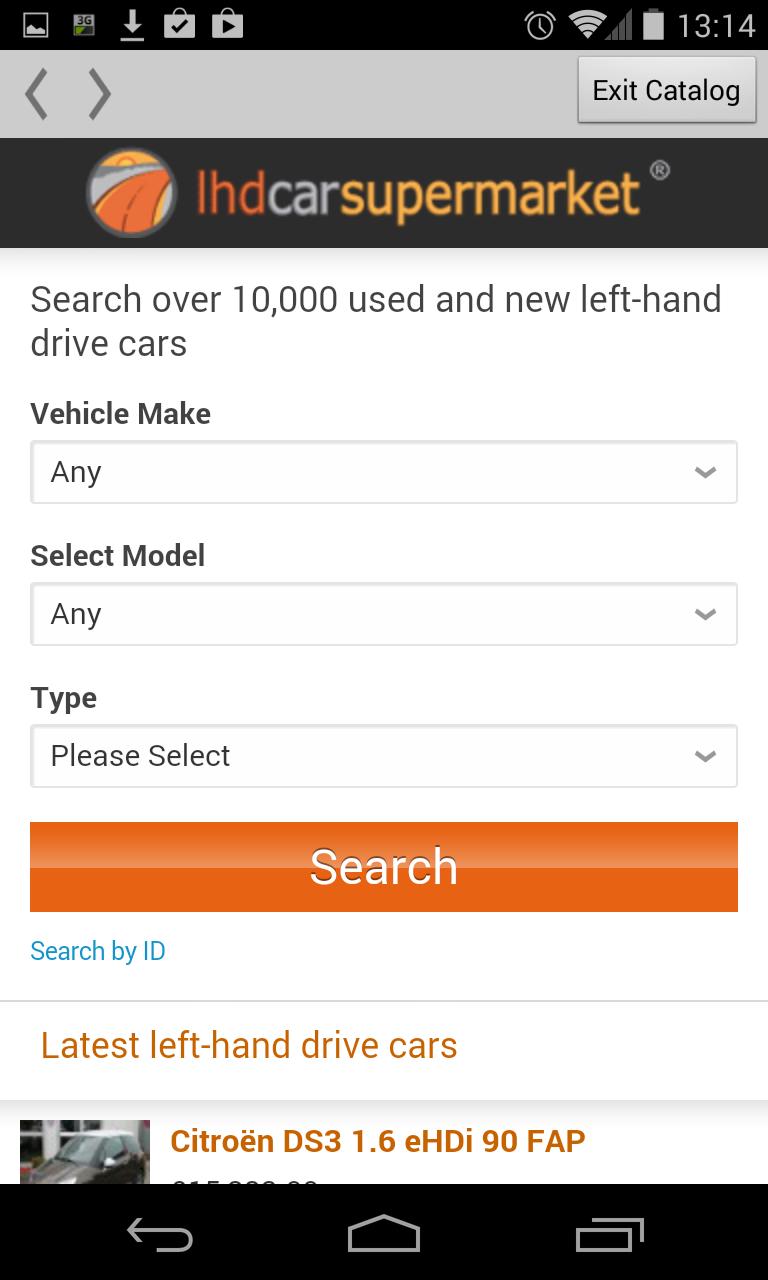Open the Citroën DS3 1.6 eHDi listing
768x1280 pixels.
coord(378,1141)
